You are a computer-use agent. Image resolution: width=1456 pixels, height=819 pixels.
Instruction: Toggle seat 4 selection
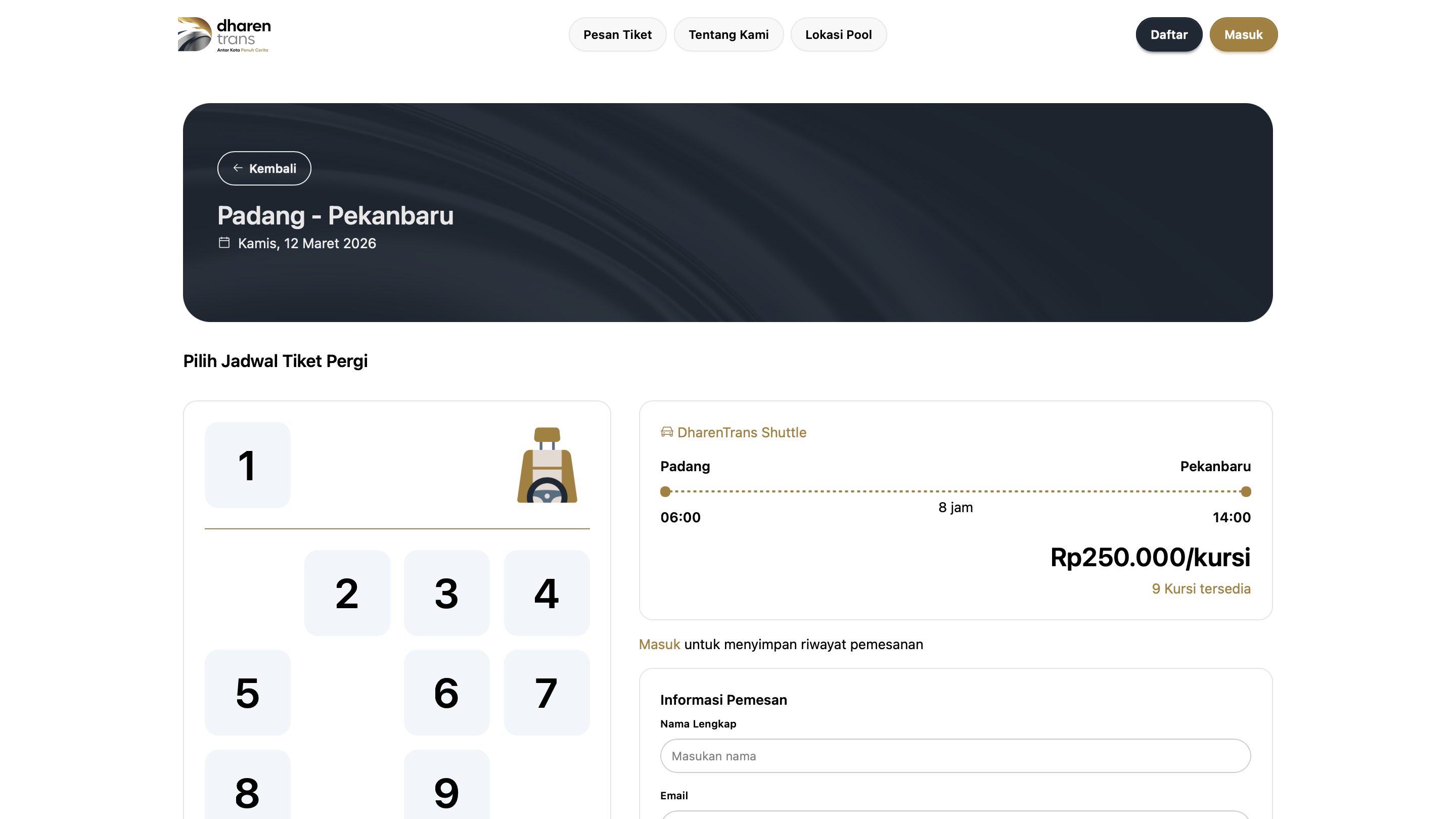(x=546, y=593)
